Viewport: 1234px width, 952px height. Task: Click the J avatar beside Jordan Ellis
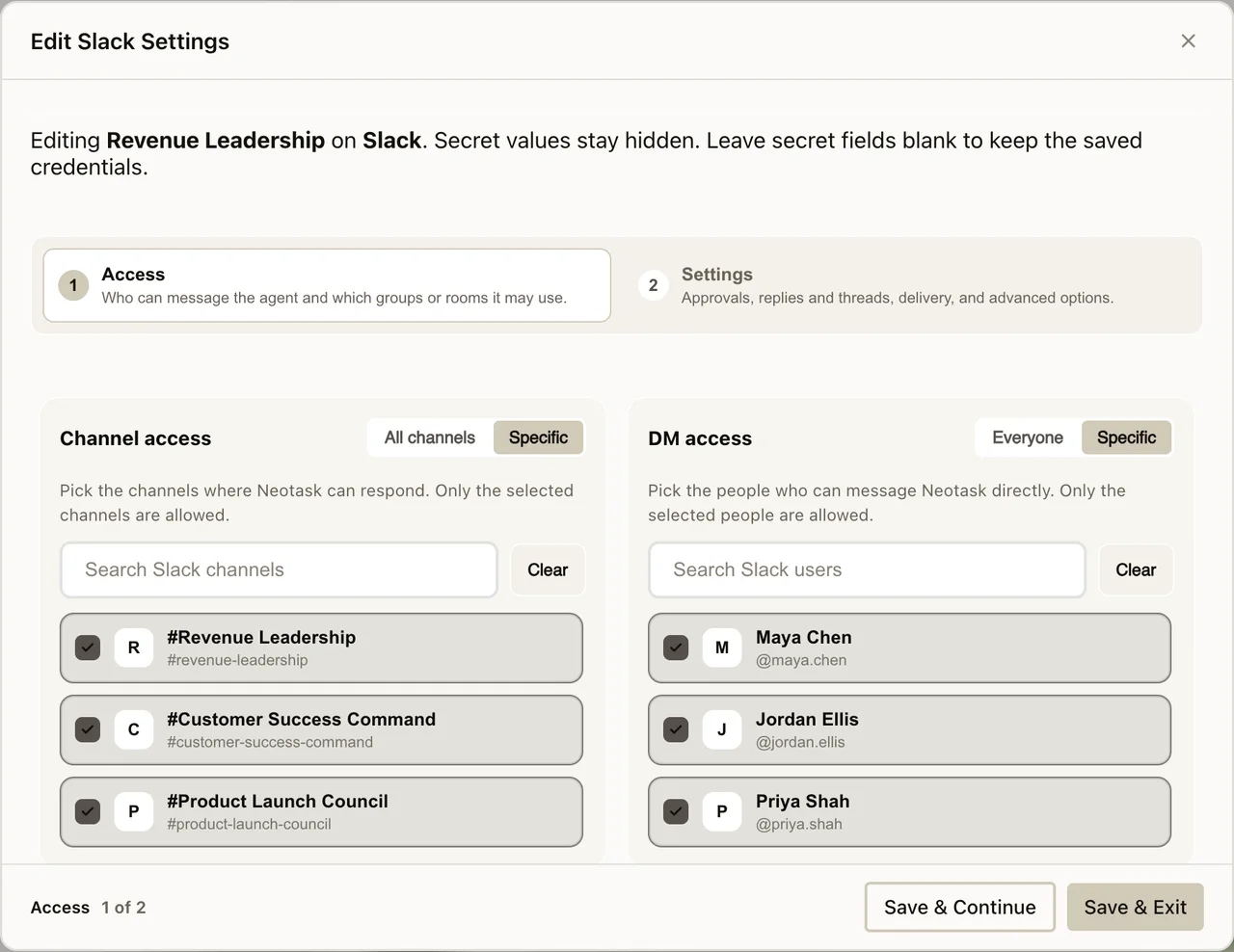tap(722, 729)
